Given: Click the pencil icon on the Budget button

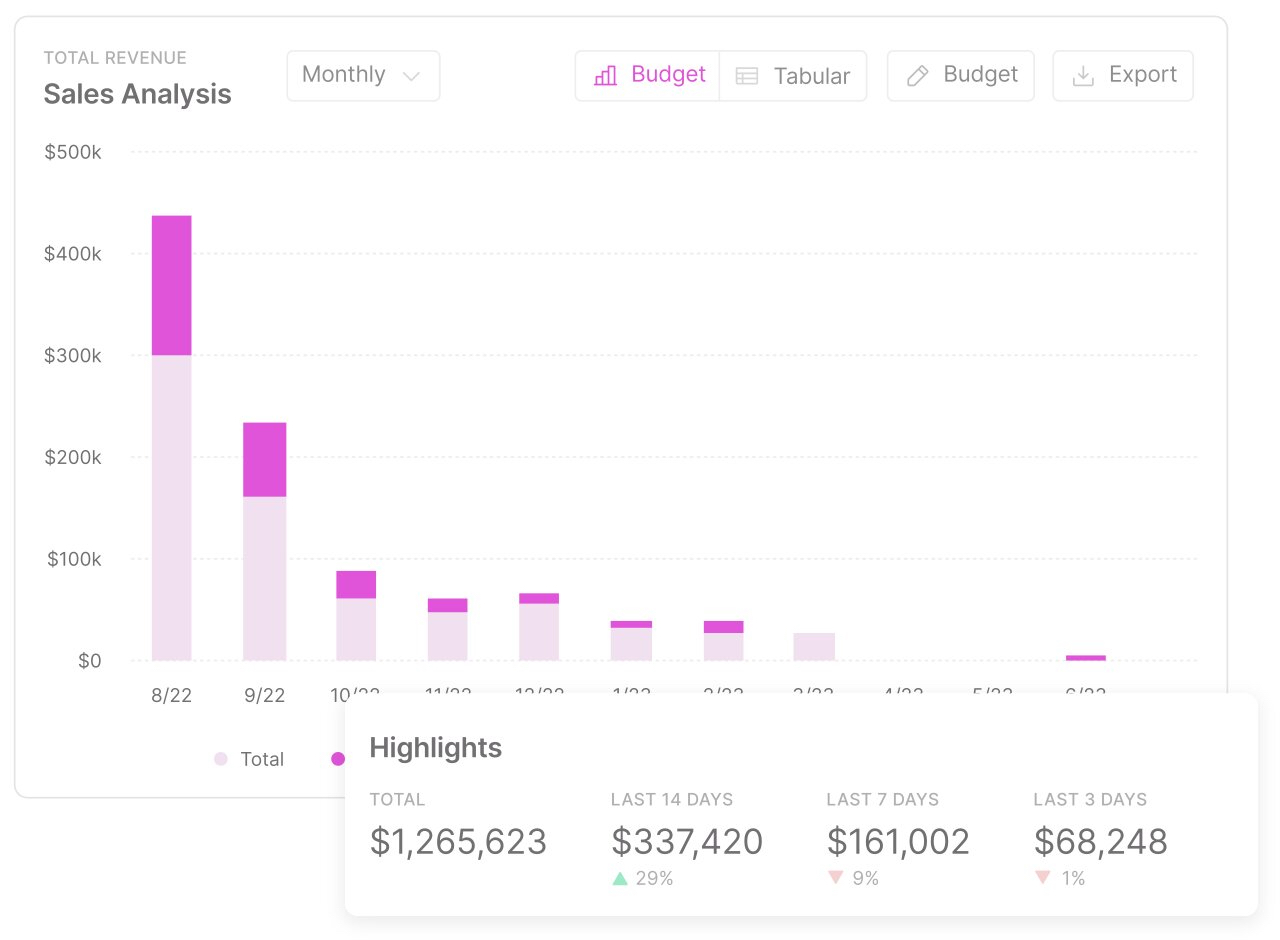Looking at the screenshot, I should [919, 75].
